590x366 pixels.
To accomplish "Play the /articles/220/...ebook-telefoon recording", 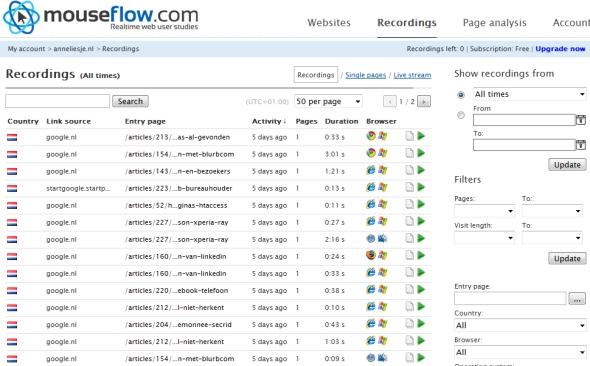I will click(x=421, y=290).
